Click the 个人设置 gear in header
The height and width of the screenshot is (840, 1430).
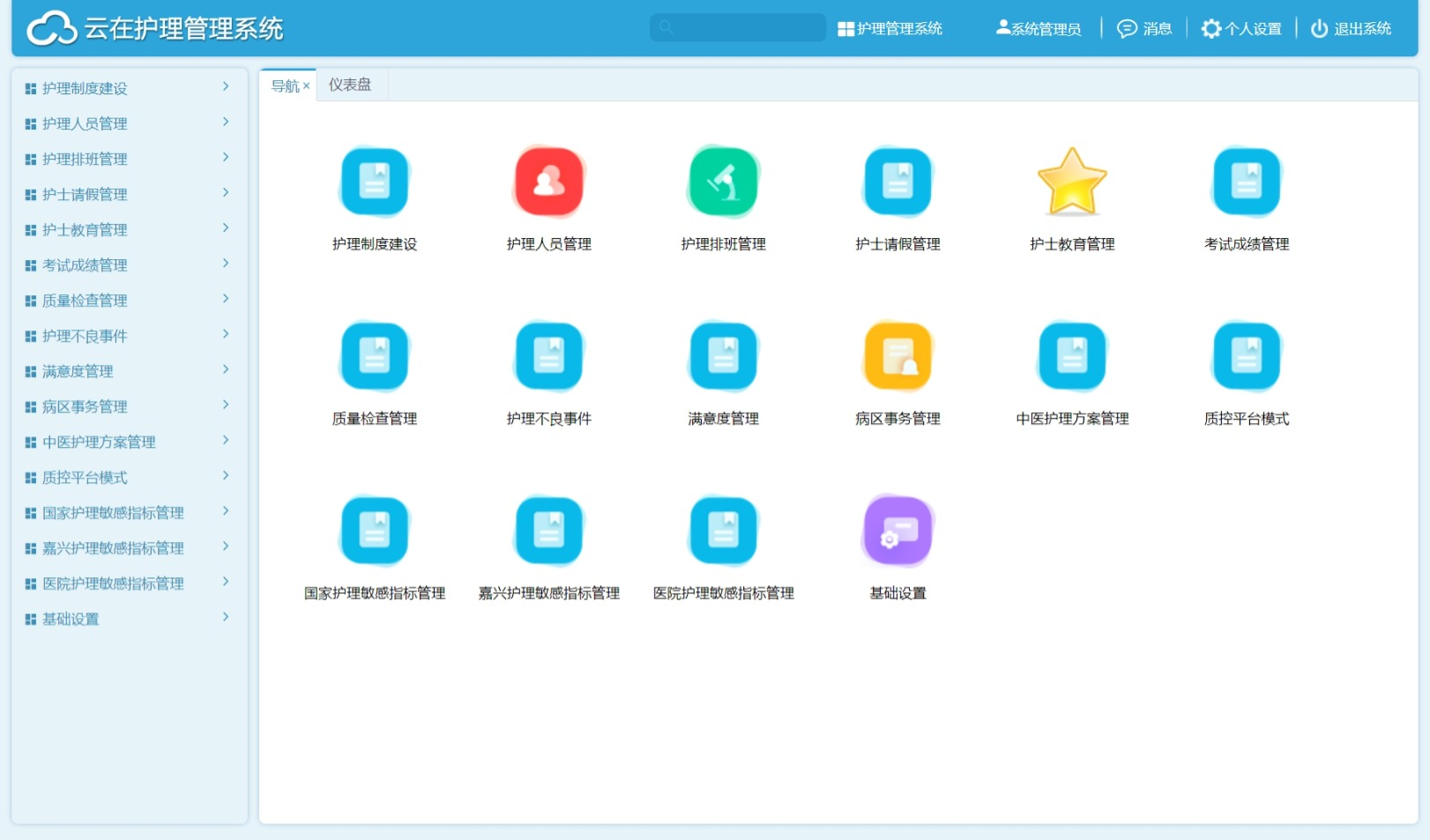coord(1211,29)
